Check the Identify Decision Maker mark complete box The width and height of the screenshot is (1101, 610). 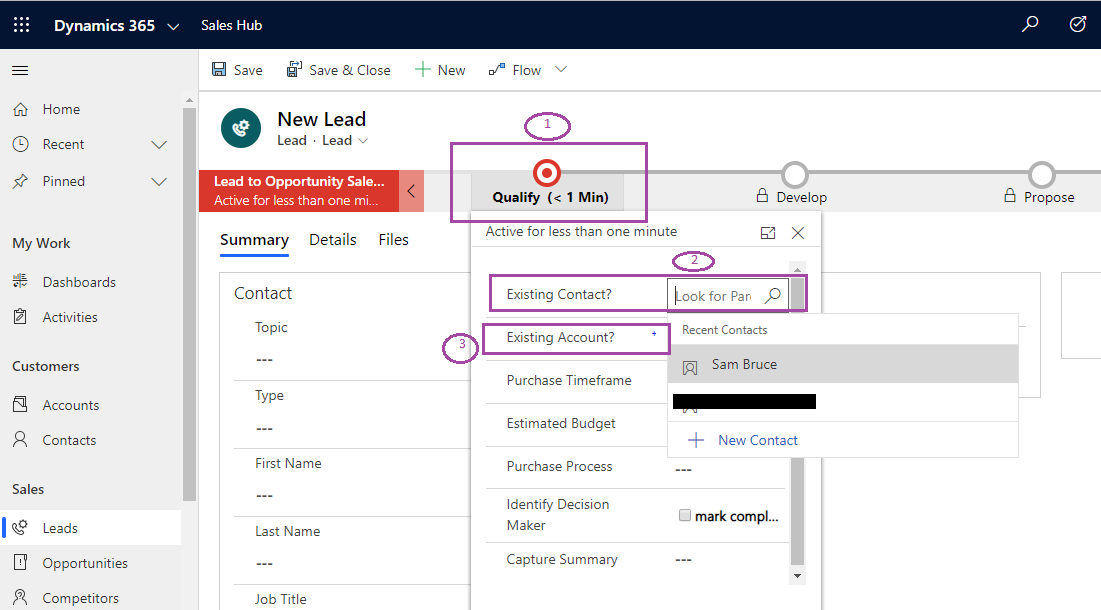pos(685,515)
